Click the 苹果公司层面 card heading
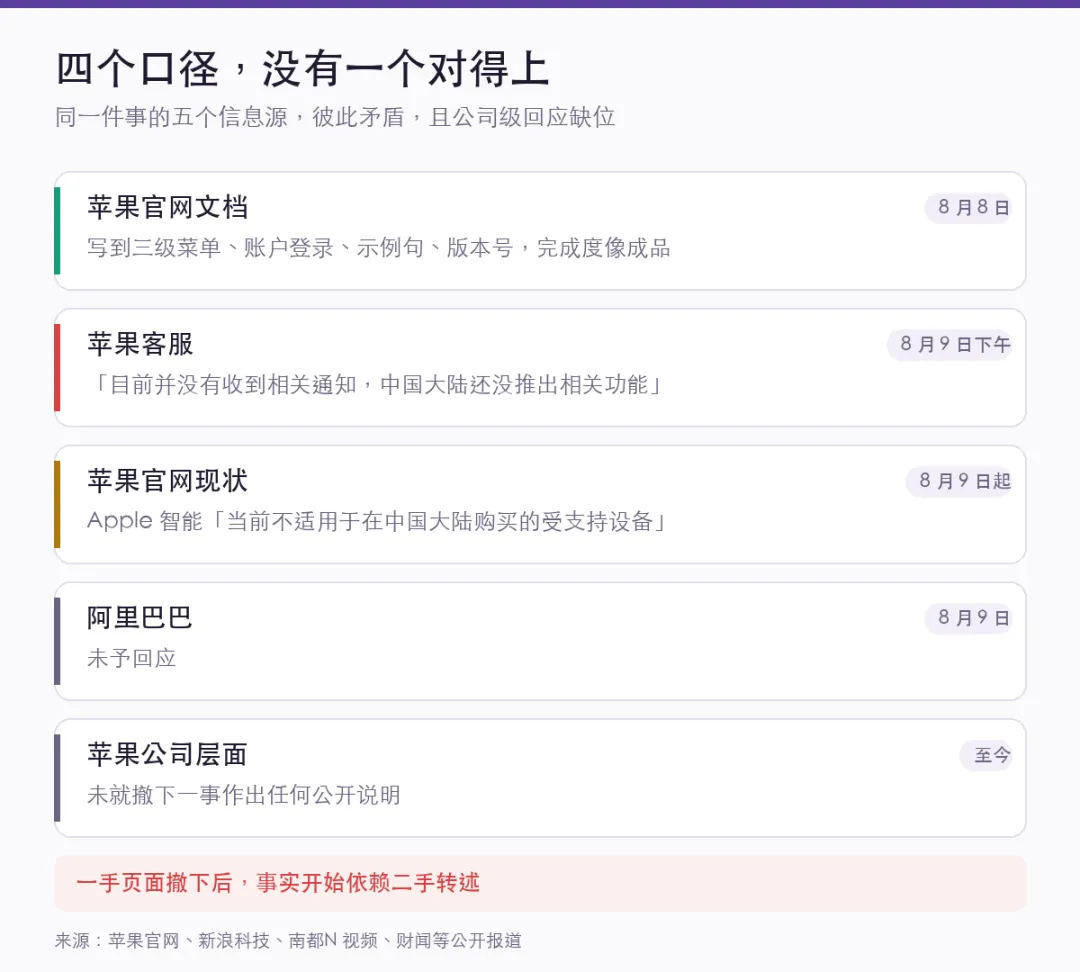The width and height of the screenshot is (1080, 972). (167, 754)
